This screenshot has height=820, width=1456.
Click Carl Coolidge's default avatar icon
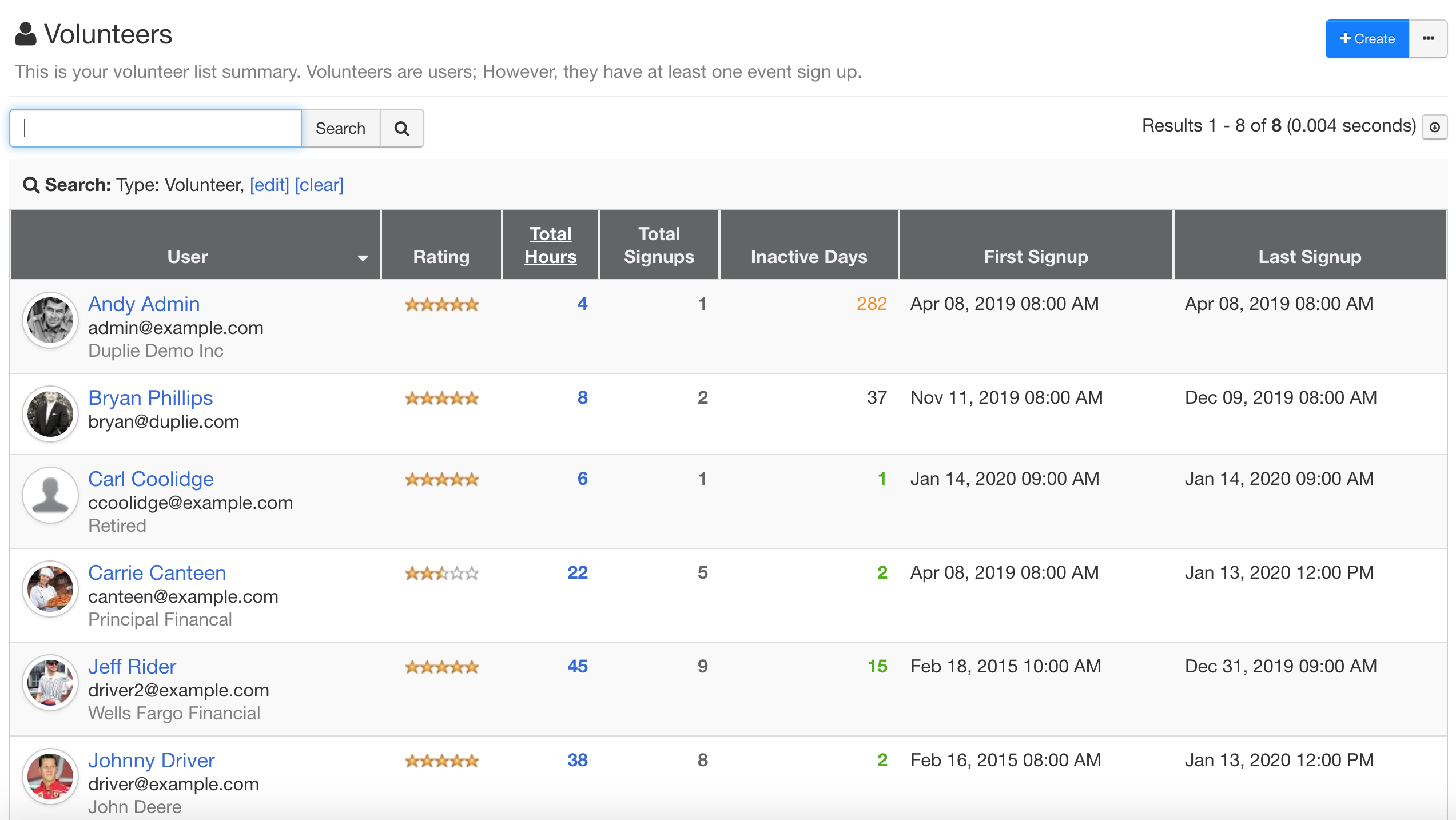50,495
